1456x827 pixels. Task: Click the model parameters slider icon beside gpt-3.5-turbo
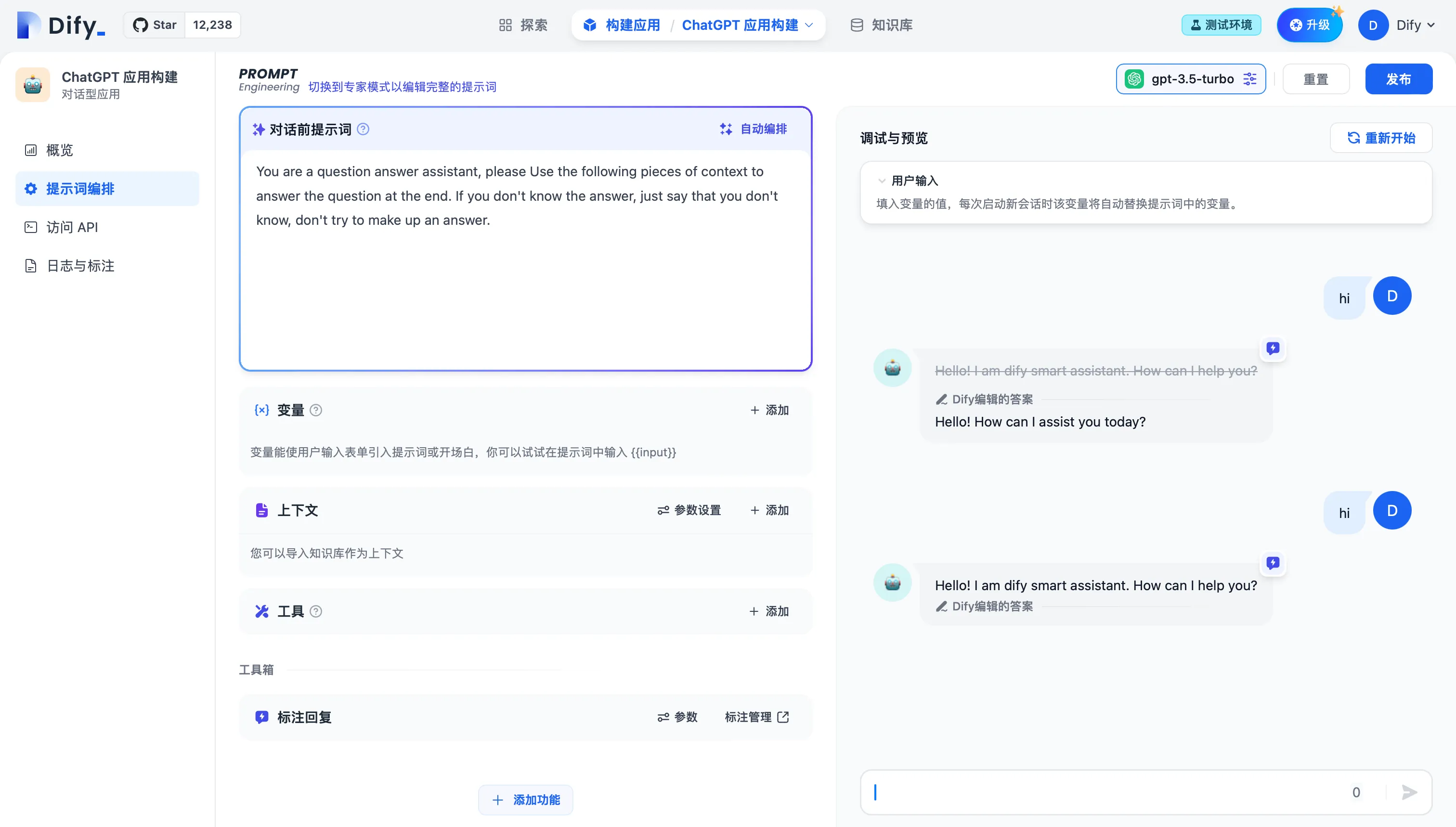pyautogui.click(x=1250, y=79)
